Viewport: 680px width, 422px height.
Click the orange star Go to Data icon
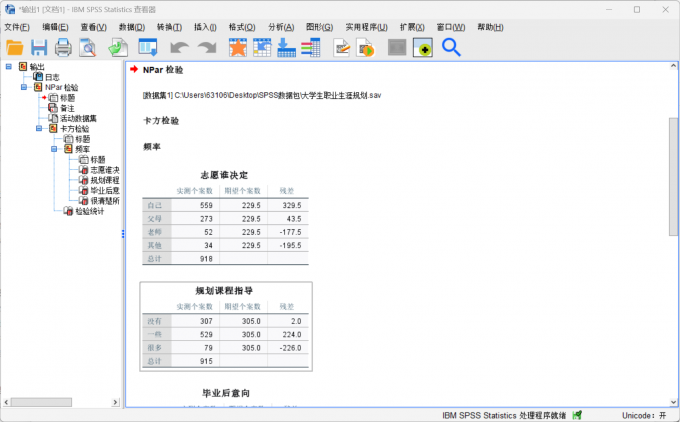237,47
